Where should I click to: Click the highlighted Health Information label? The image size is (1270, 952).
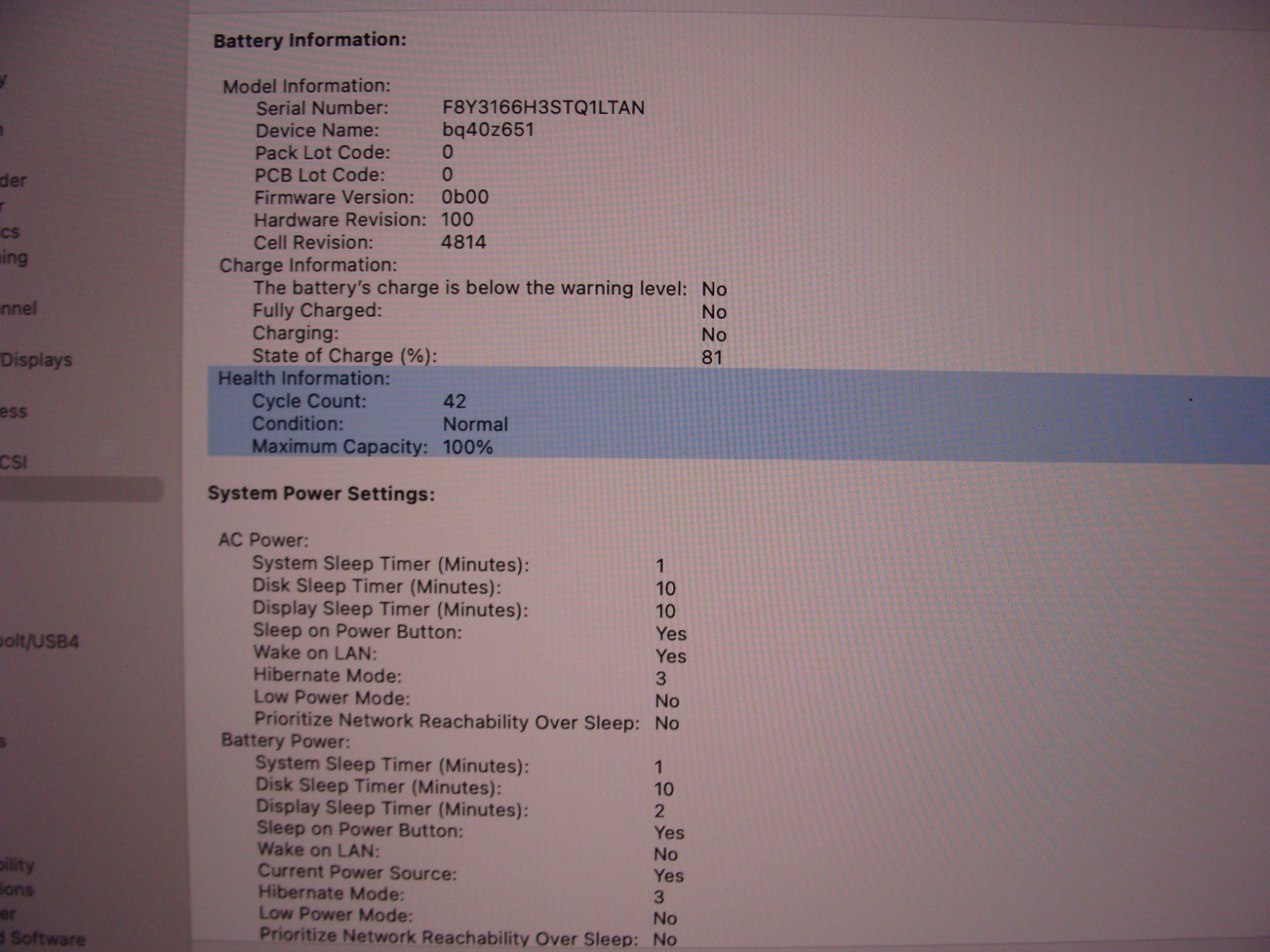point(304,378)
